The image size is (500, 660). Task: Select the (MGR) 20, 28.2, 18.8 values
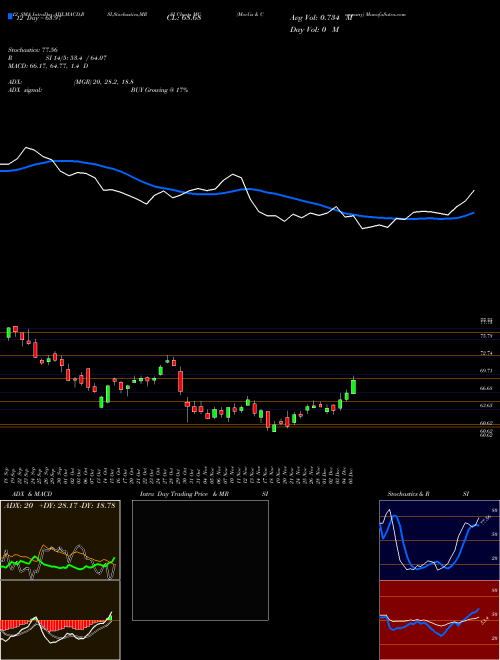click(104, 82)
